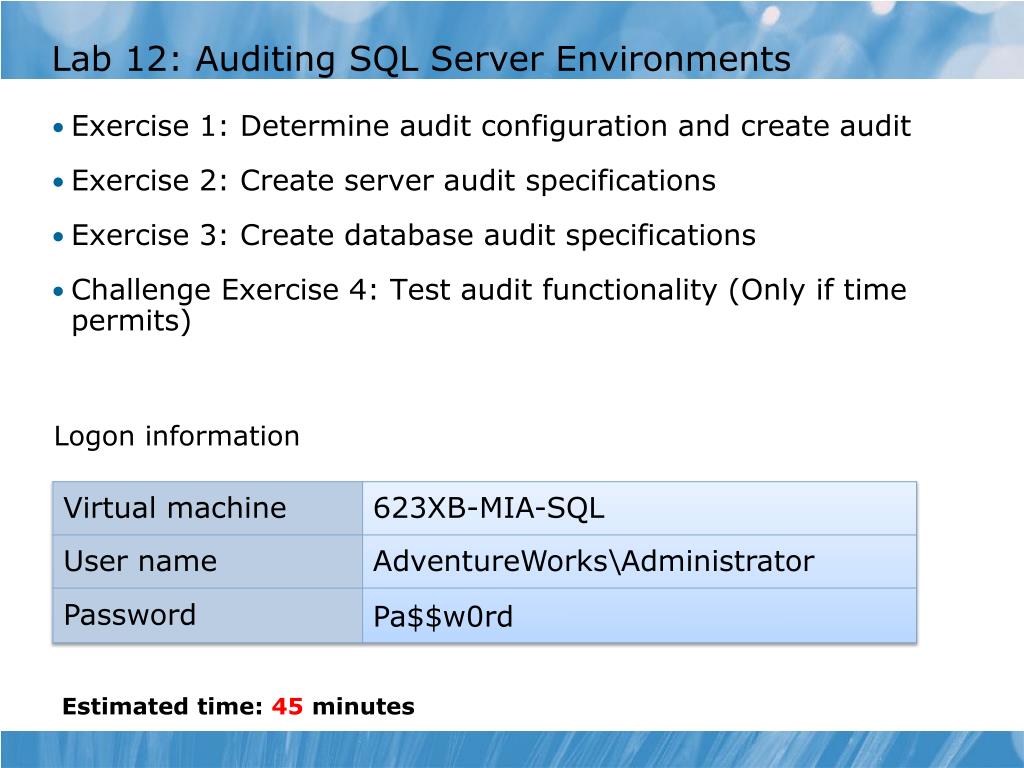Click the slide title "Lab 12: Auditing SQL Server Environments"

421,59
